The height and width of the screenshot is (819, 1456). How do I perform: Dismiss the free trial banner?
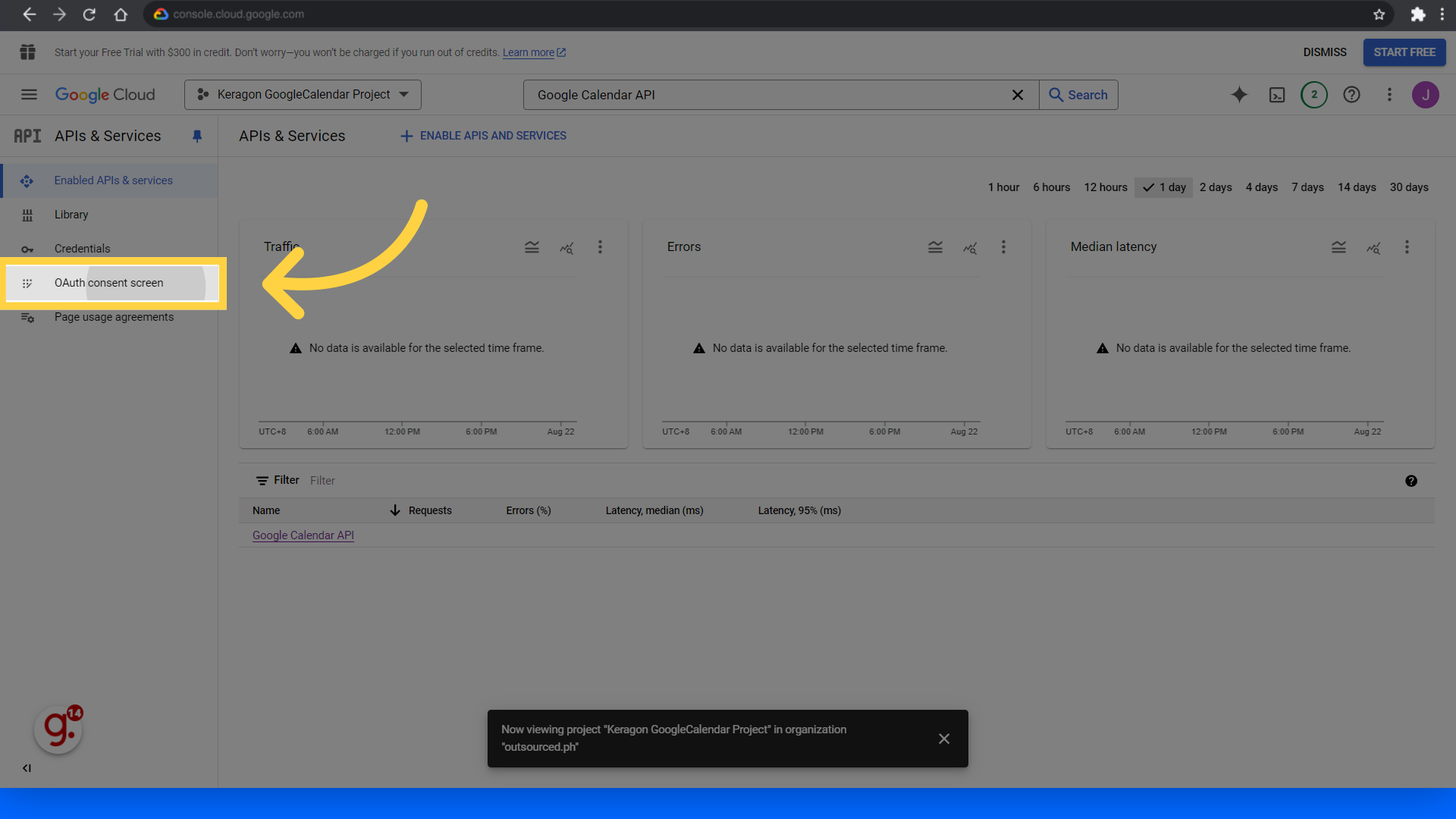coord(1325,52)
